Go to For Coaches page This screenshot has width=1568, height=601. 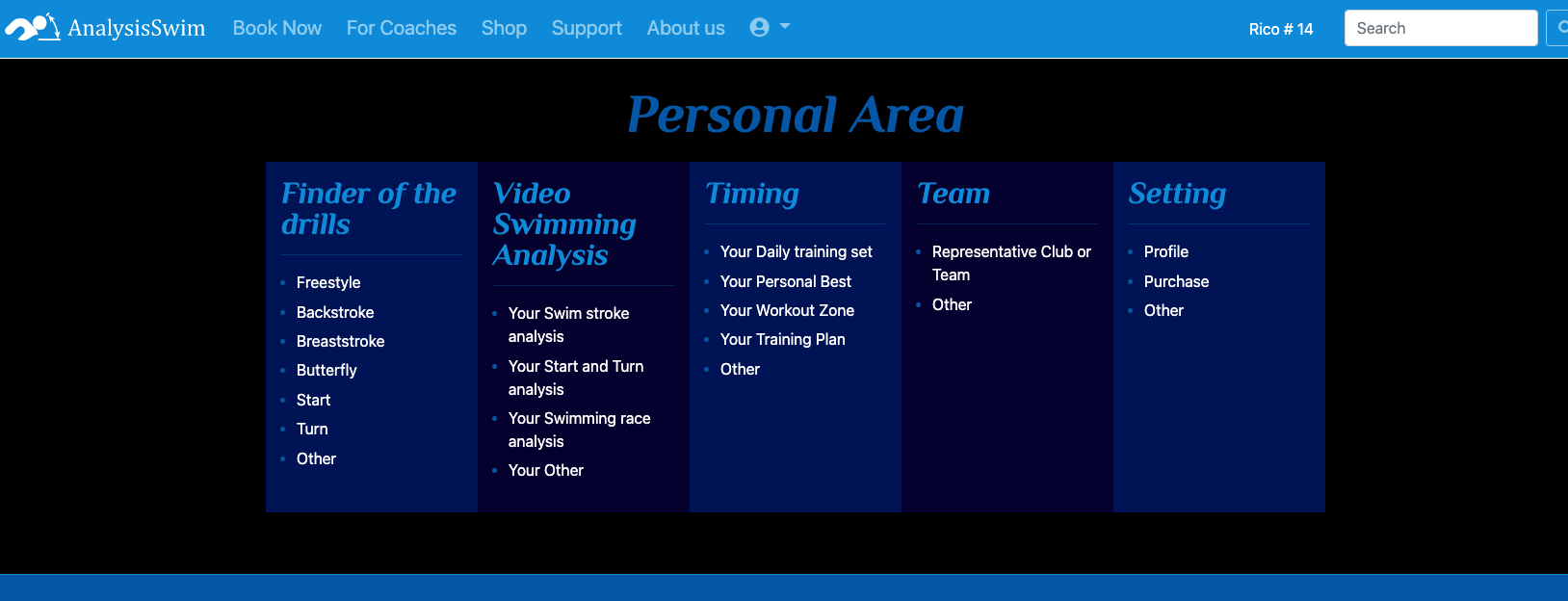[402, 28]
